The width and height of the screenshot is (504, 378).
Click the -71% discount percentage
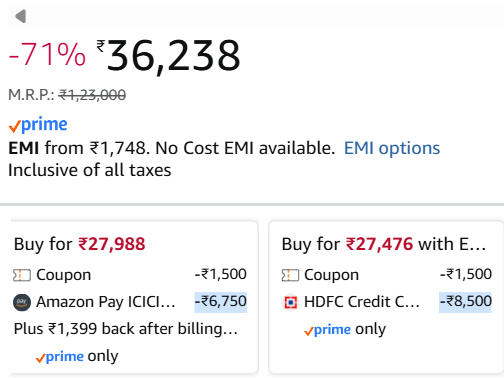pyautogui.click(x=47, y=54)
